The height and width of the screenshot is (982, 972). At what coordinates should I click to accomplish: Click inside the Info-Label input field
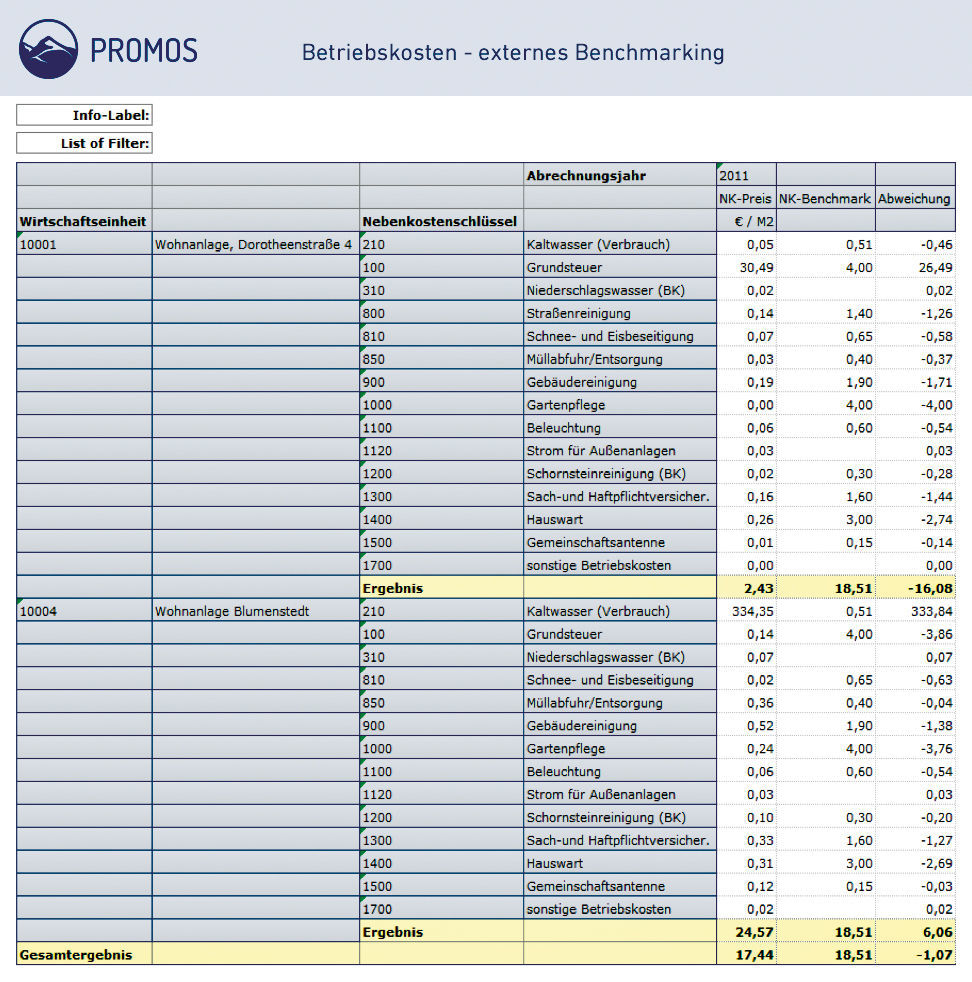pos(83,114)
